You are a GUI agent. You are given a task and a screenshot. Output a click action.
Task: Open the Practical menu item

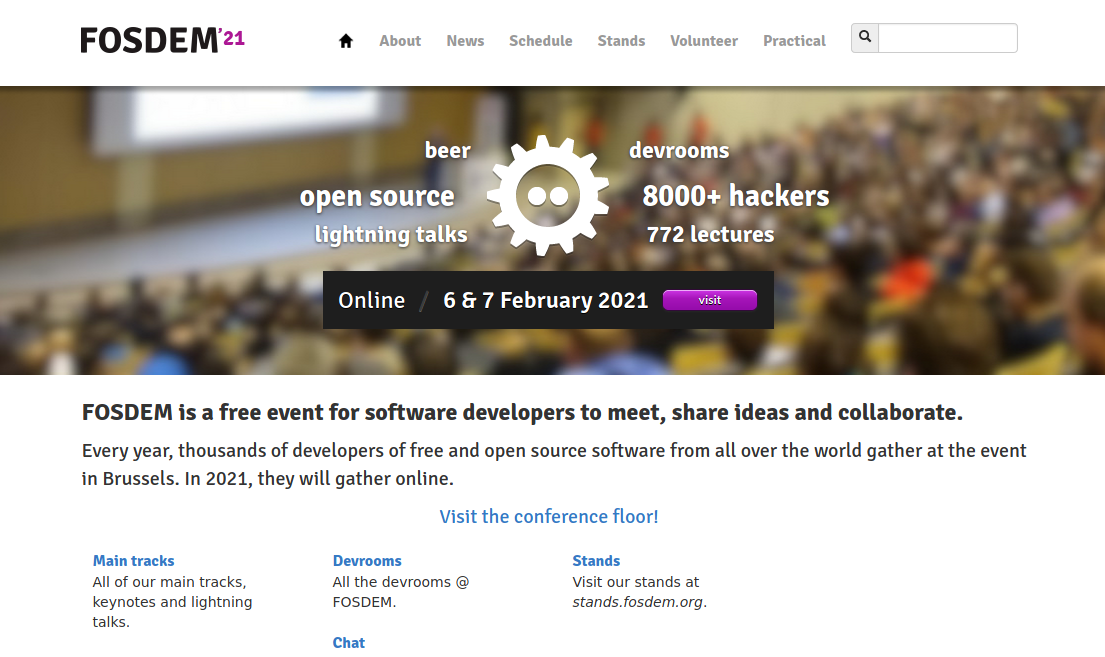click(794, 41)
